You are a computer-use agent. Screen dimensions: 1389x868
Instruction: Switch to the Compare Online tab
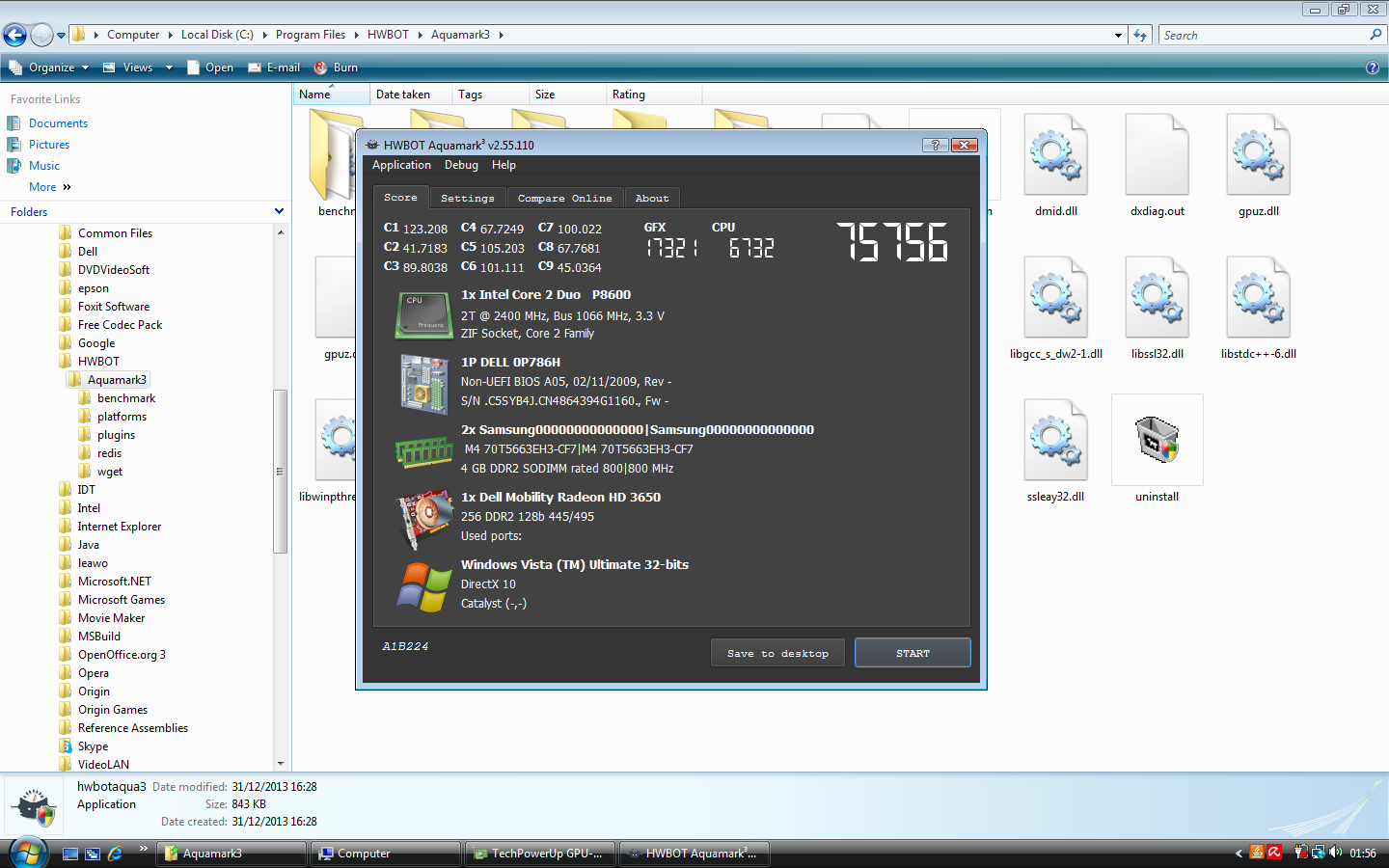[564, 198]
